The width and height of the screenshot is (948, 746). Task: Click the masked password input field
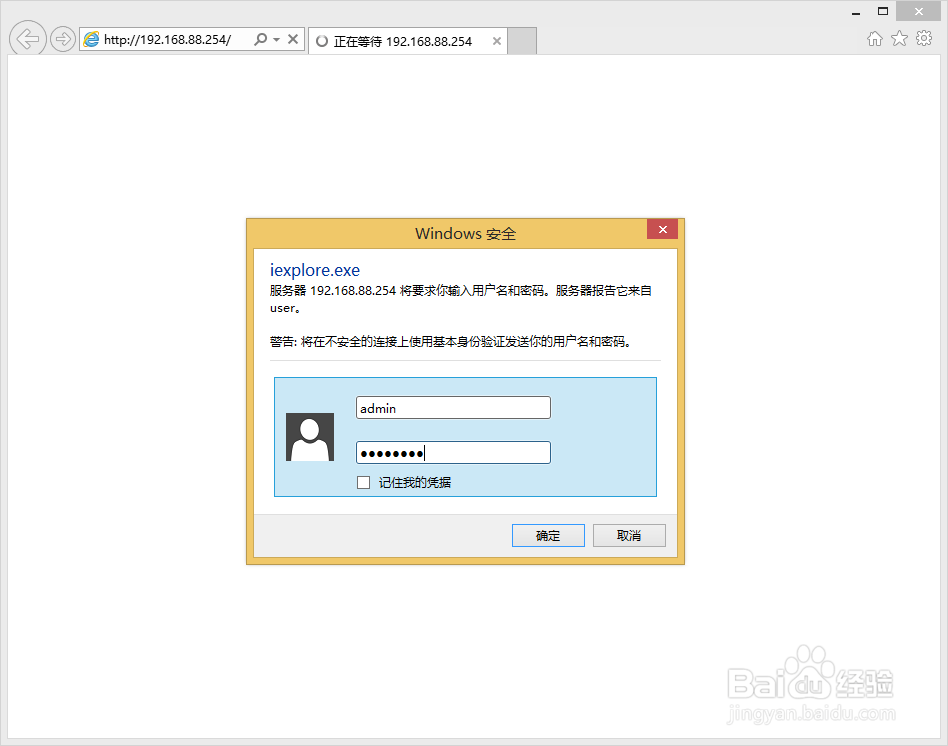point(453,452)
